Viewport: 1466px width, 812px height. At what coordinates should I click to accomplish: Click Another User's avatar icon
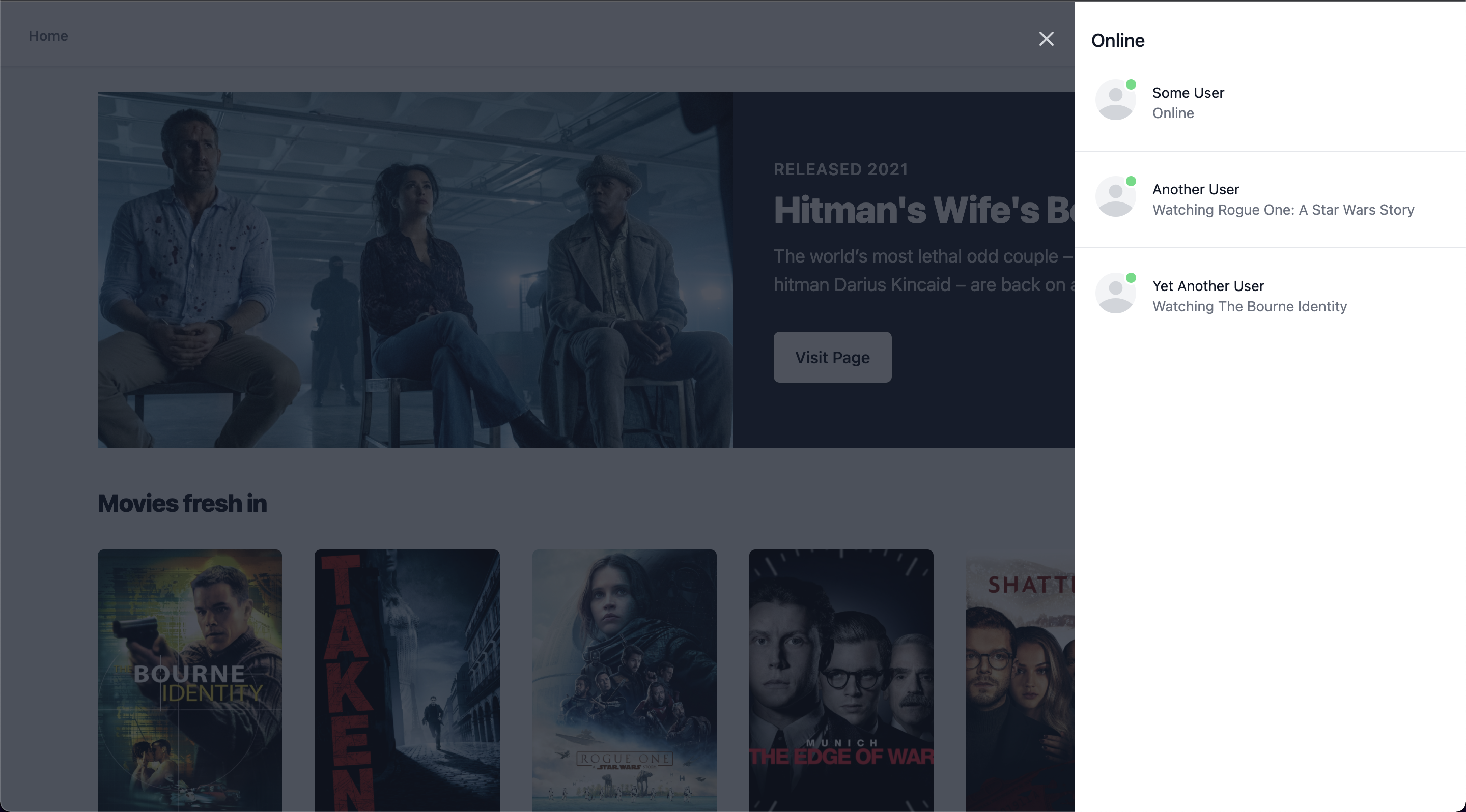(1115, 197)
